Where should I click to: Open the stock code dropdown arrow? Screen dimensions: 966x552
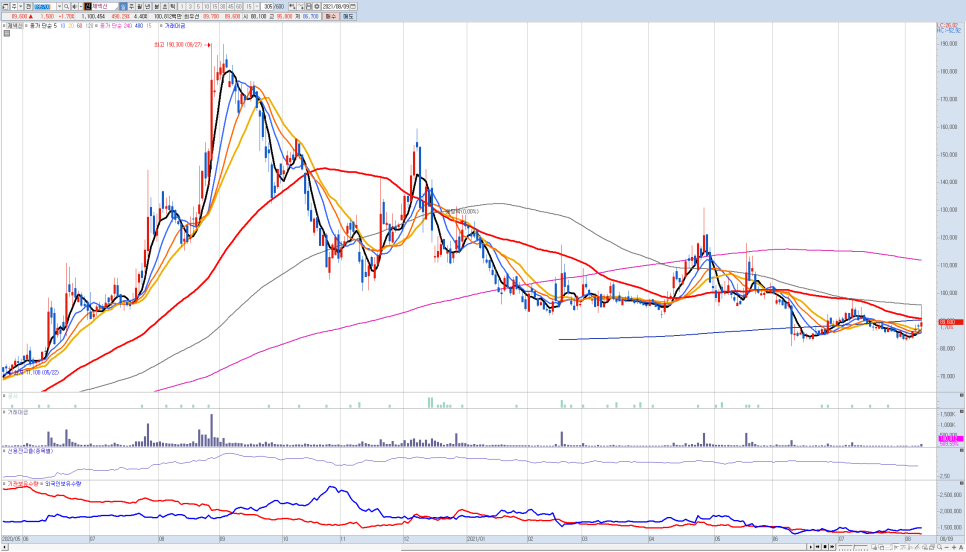[59, 6]
